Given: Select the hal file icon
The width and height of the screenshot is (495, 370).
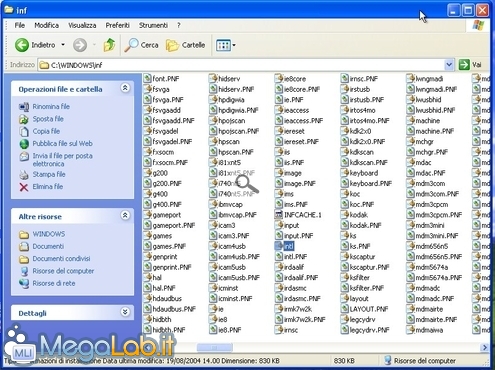Looking at the screenshot, I should 148,278.
